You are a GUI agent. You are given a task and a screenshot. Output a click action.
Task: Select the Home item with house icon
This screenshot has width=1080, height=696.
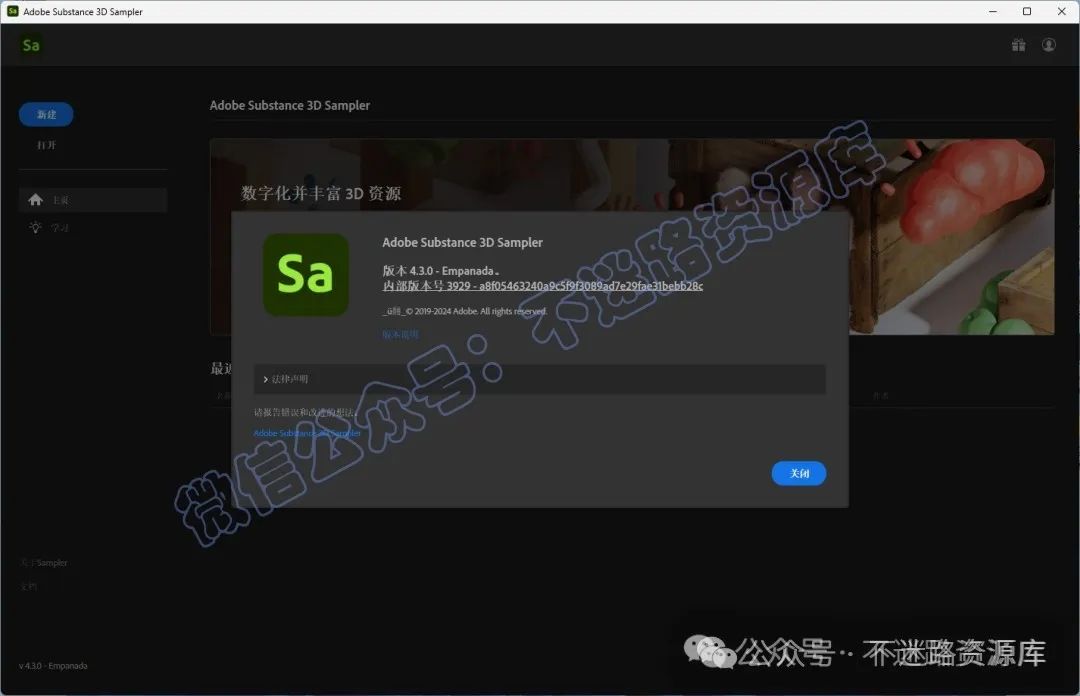(93, 200)
